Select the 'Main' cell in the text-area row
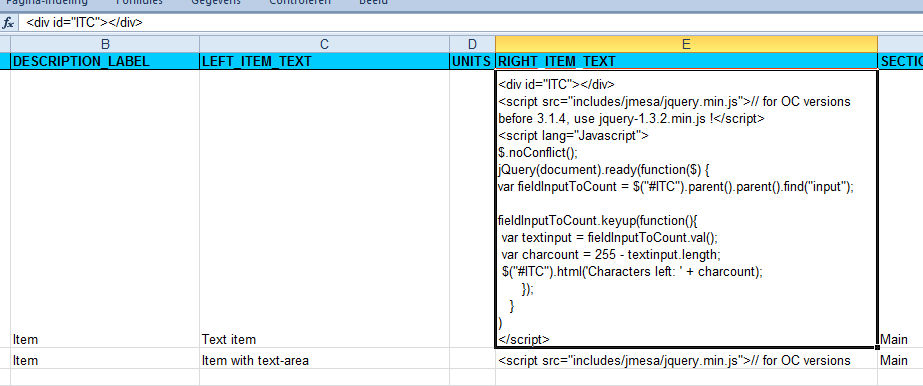Screen dimensions: 923x386 901,358
